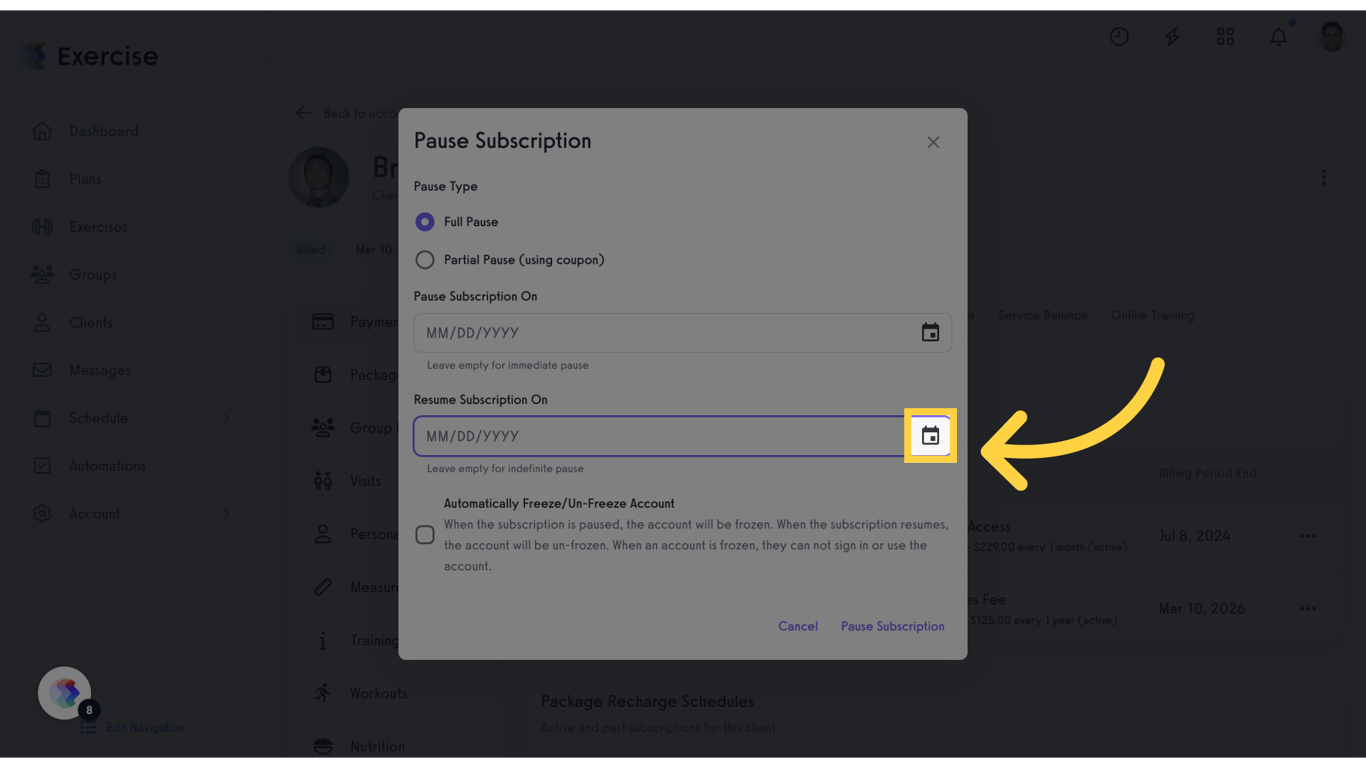The image size is (1366, 768).
Task: Expand the Account sidebar submenu
Action: (x=226, y=514)
